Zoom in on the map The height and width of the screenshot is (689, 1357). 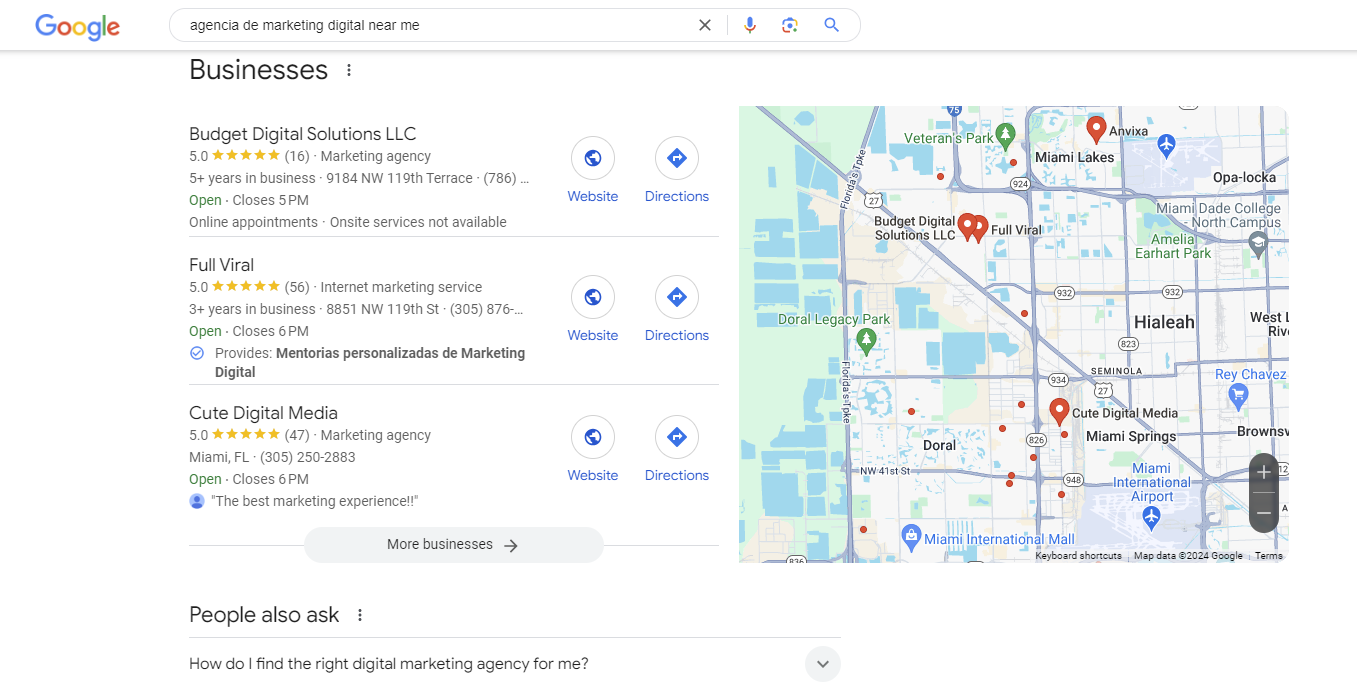1264,472
